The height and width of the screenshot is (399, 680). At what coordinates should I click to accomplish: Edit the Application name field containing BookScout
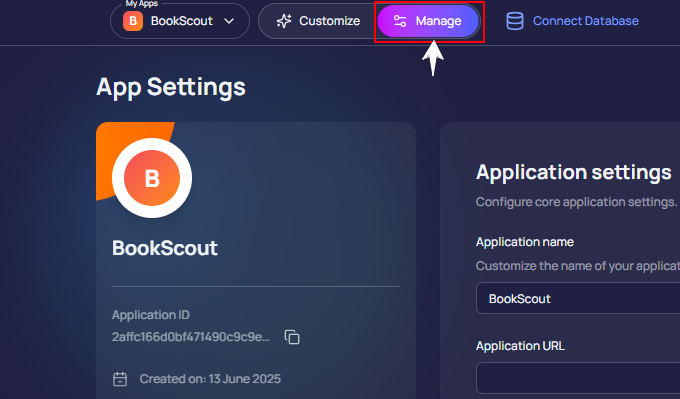pyautogui.click(x=578, y=298)
